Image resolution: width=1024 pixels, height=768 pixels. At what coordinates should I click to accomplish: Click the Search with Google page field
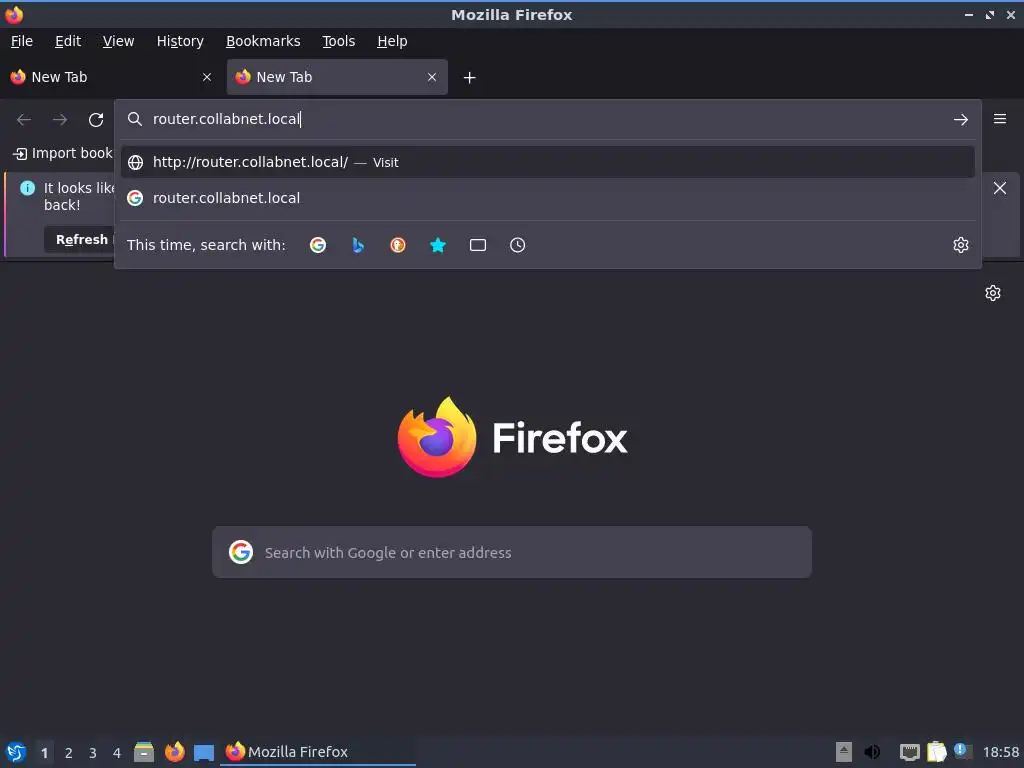click(512, 552)
